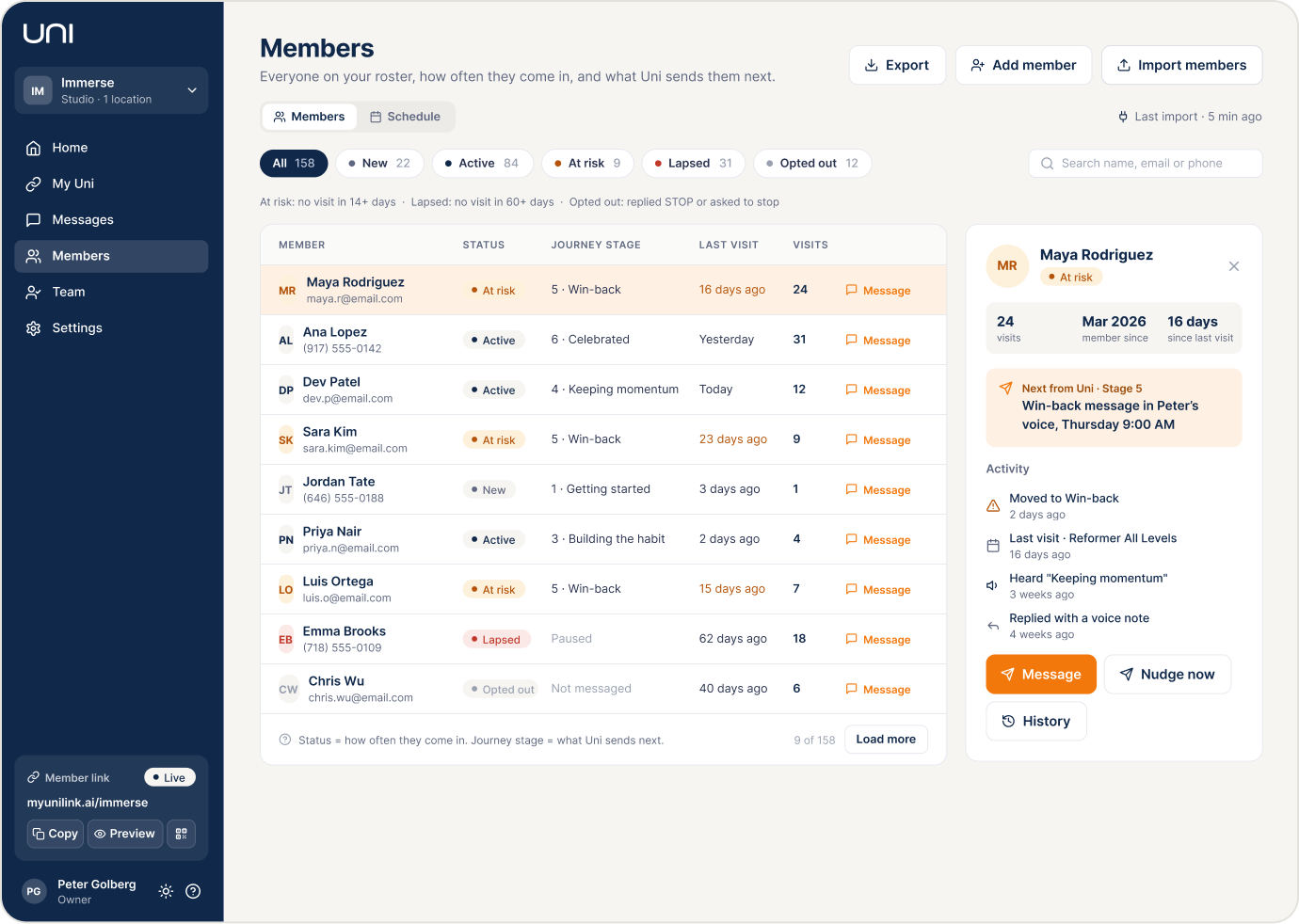Sort by Visits column header
Image resolution: width=1299 pixels, height=924 pixels.
point(810,245)
